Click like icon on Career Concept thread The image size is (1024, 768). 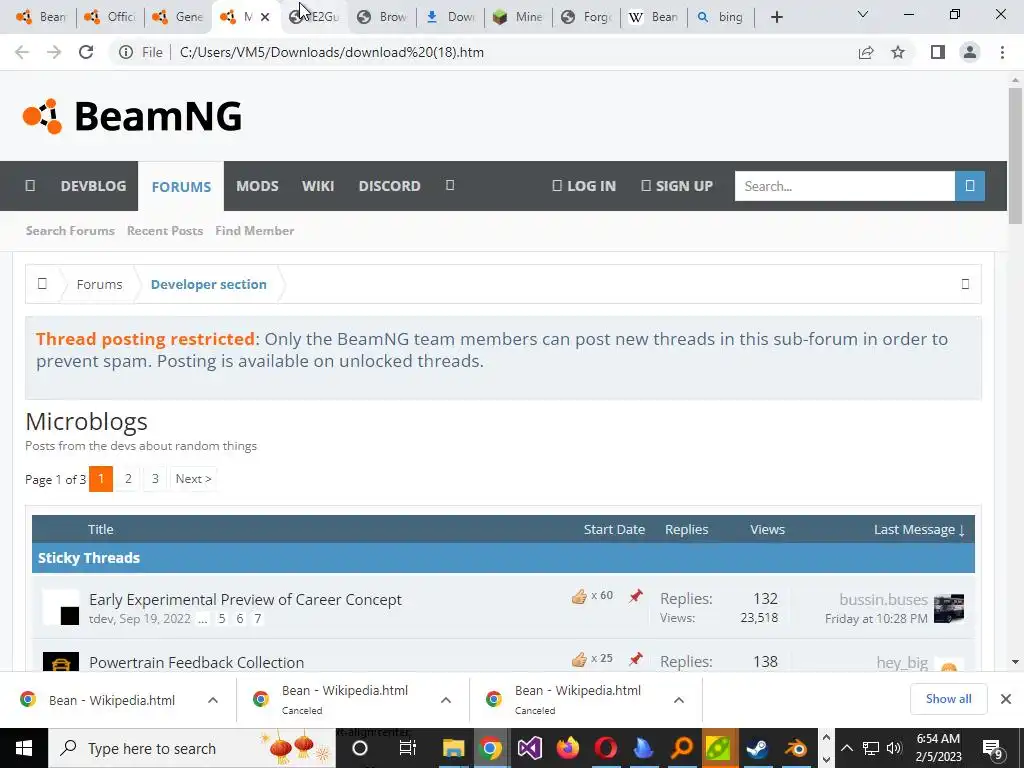pyautogui.click(x=579, y=596)
